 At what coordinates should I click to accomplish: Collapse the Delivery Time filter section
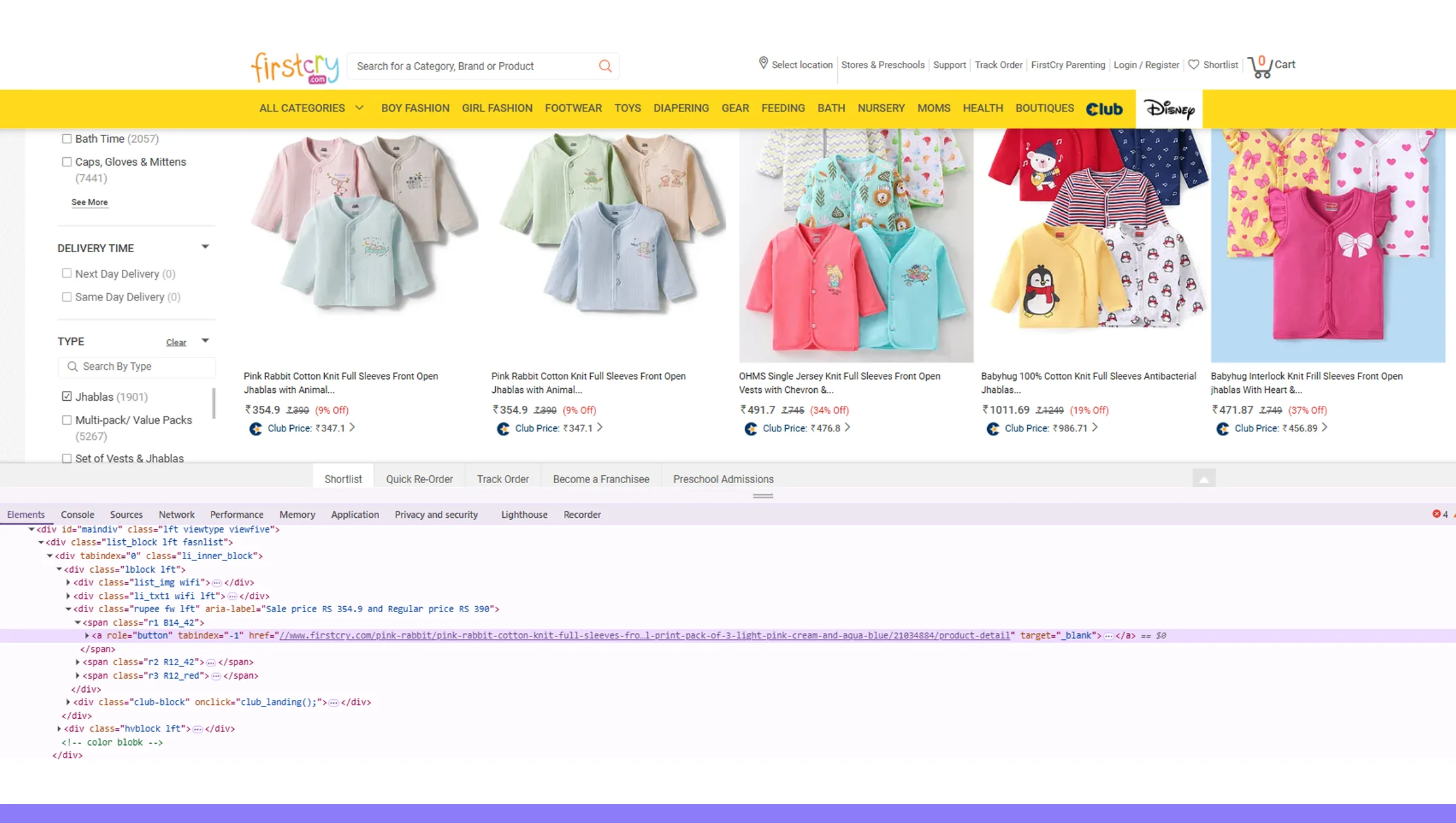[x=205, y=247]
